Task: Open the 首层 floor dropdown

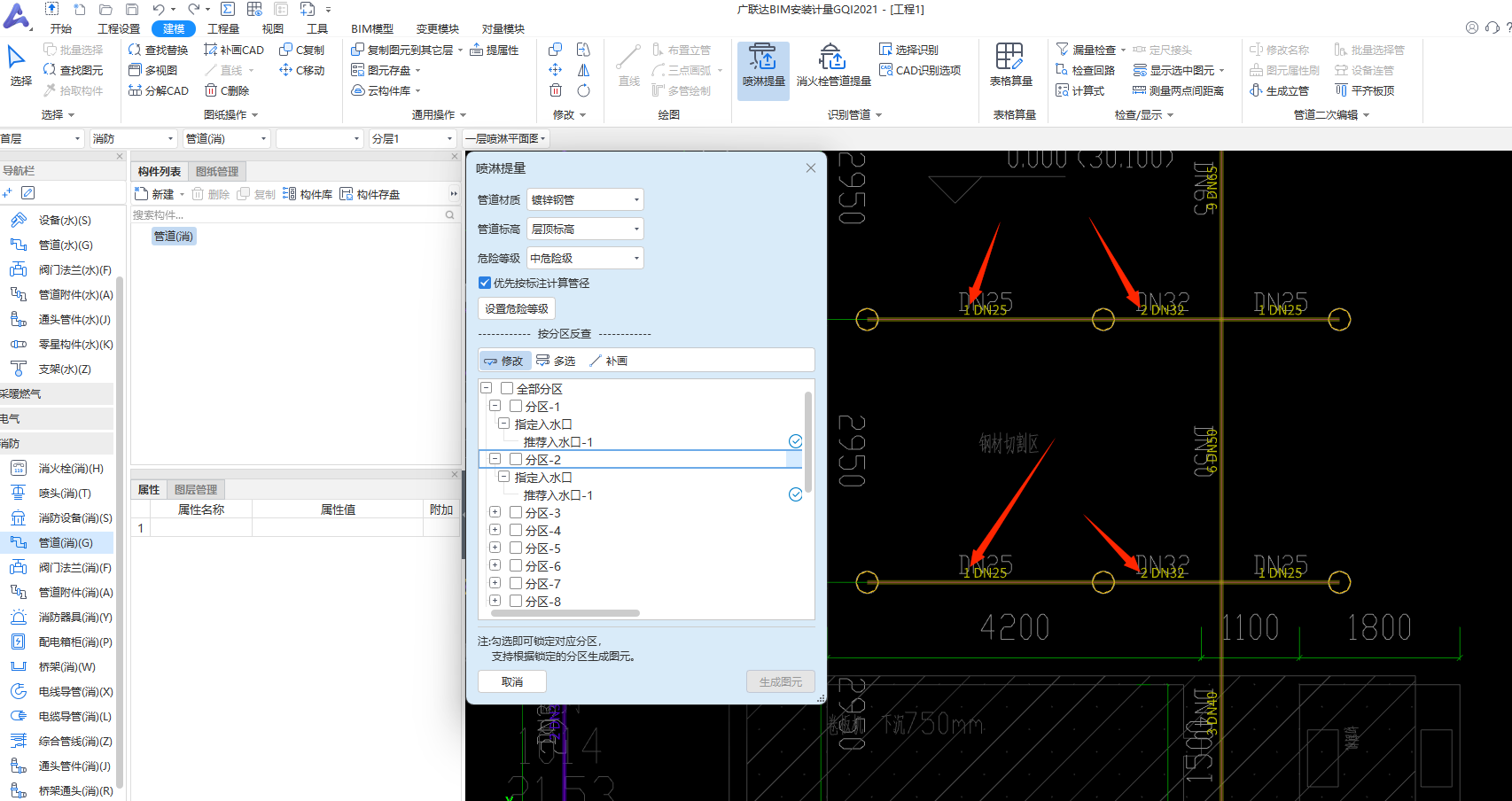Action: click(41, 138)
